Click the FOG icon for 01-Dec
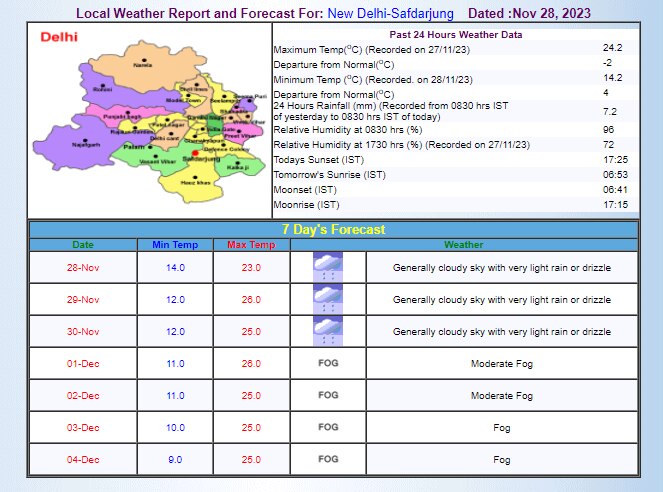 [327, 363]
